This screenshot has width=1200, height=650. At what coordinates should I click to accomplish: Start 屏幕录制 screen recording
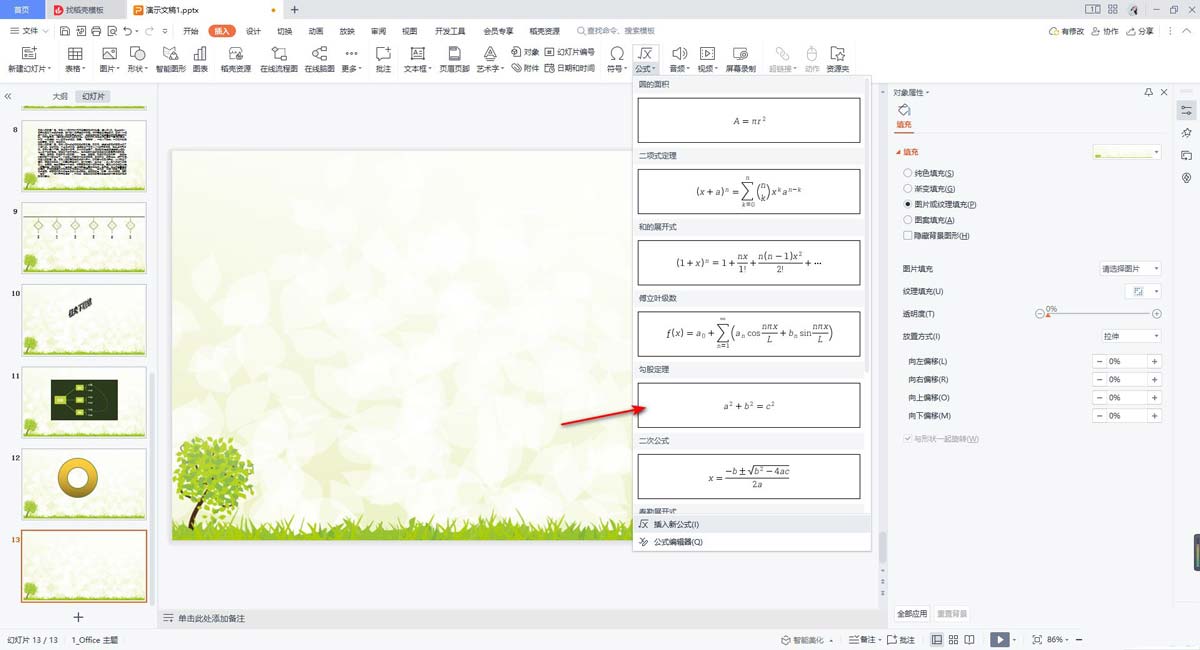click(741, 60)
